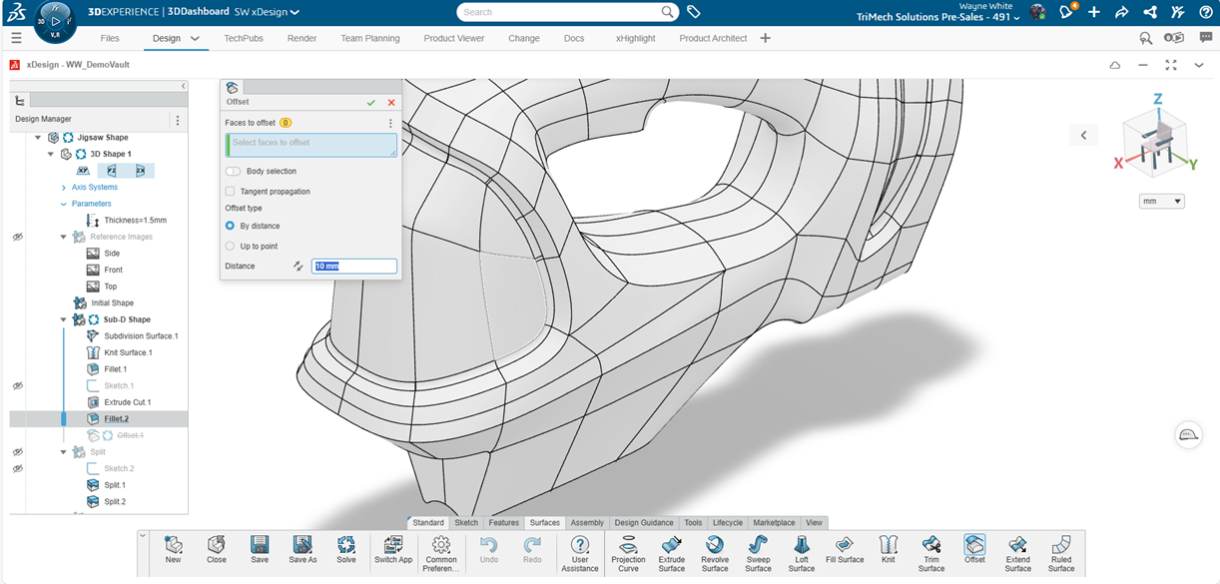Viewport: 1220px width, 584px height.
Task: Select the Up to point radio button
Action: coord(230,246)
